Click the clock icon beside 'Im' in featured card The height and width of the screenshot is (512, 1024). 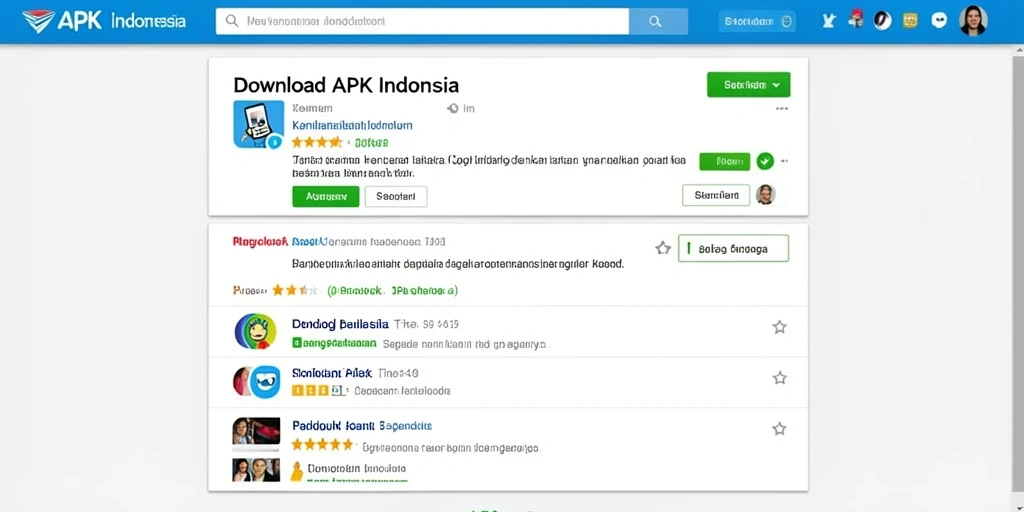point(453,108)
